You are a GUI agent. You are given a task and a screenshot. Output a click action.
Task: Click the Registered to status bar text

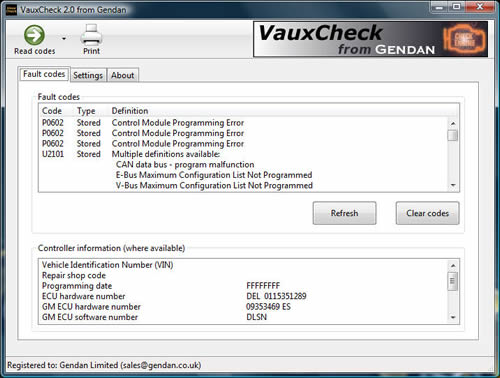pyautogui.click(x=104, y=365)
